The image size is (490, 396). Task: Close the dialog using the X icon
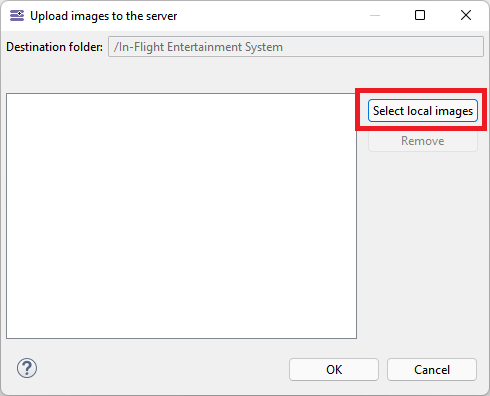coord(466,15)
